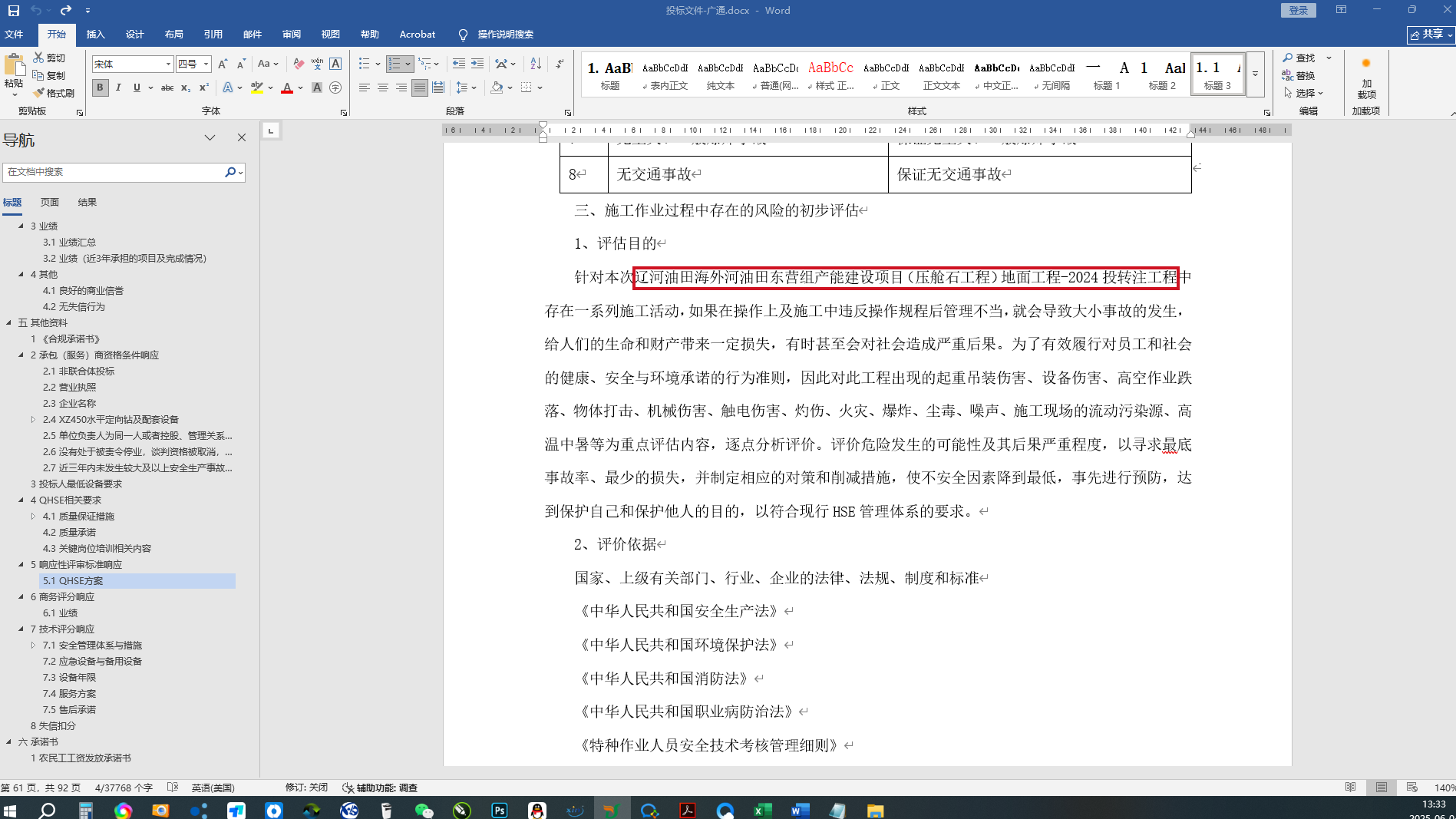Toggle underline formatting
The image size is (1456, 819).
click(x=137, y=88)
